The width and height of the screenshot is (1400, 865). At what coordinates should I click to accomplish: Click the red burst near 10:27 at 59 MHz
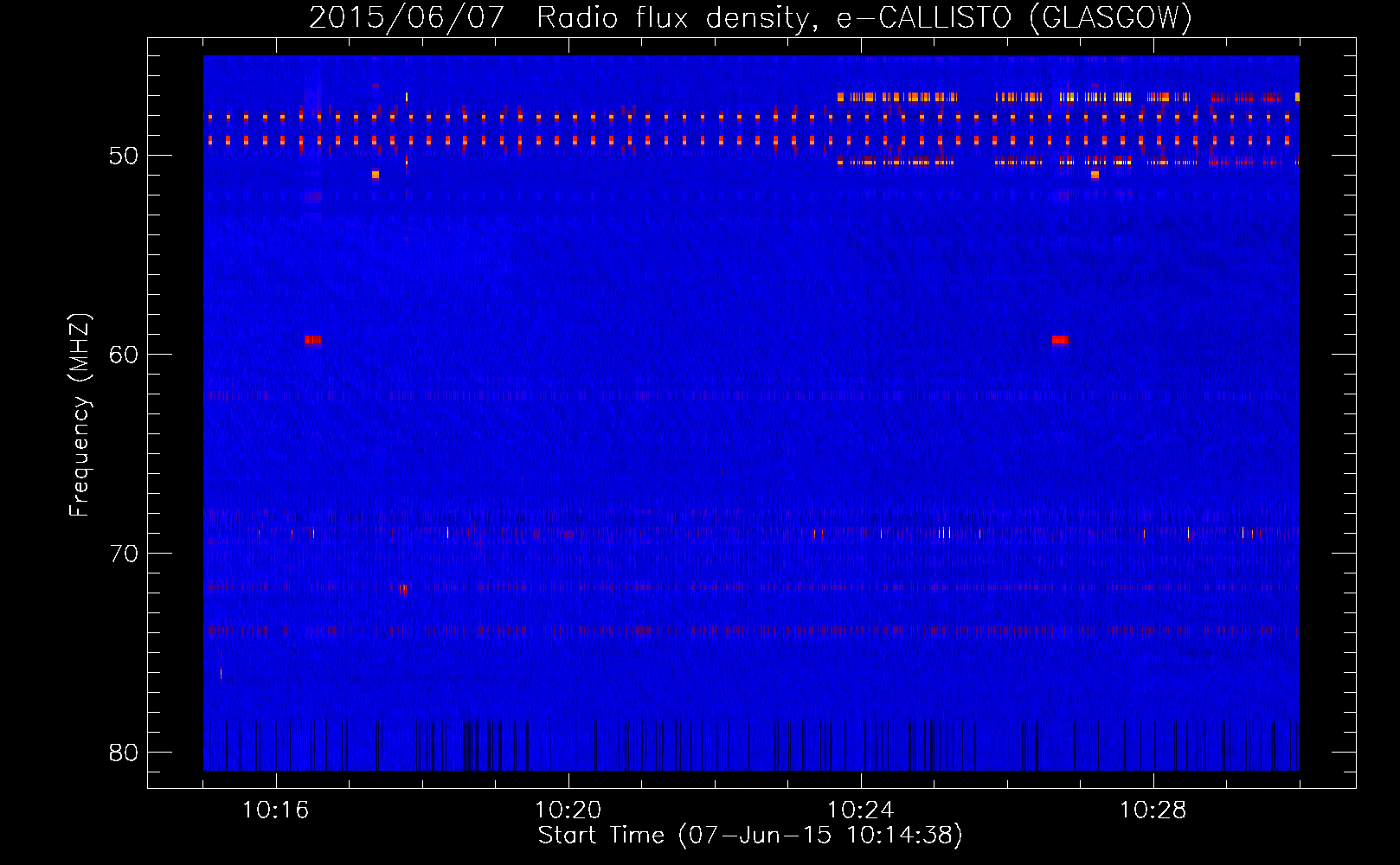[1060, 340]
